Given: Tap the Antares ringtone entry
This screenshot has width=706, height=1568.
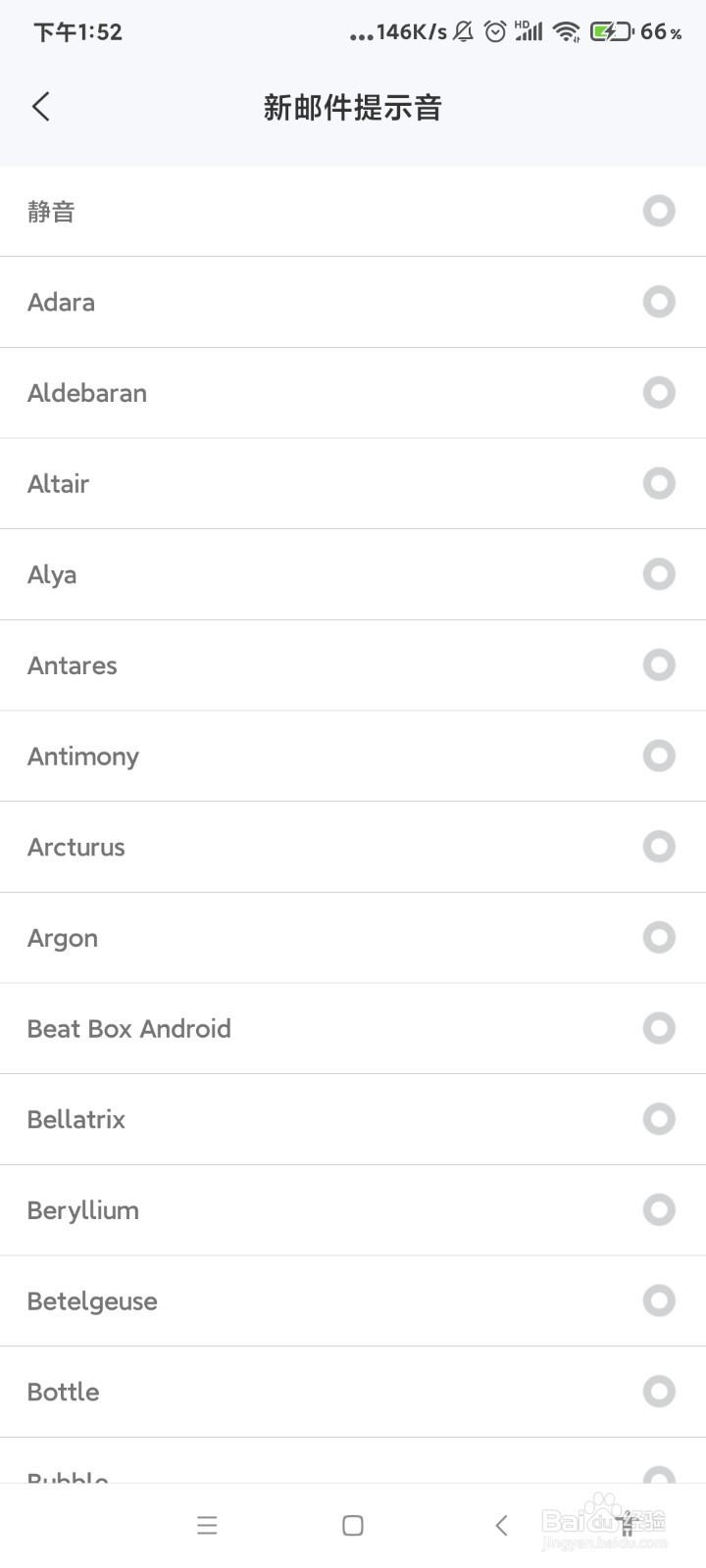Looking at the screenshot, I should 73,665.
